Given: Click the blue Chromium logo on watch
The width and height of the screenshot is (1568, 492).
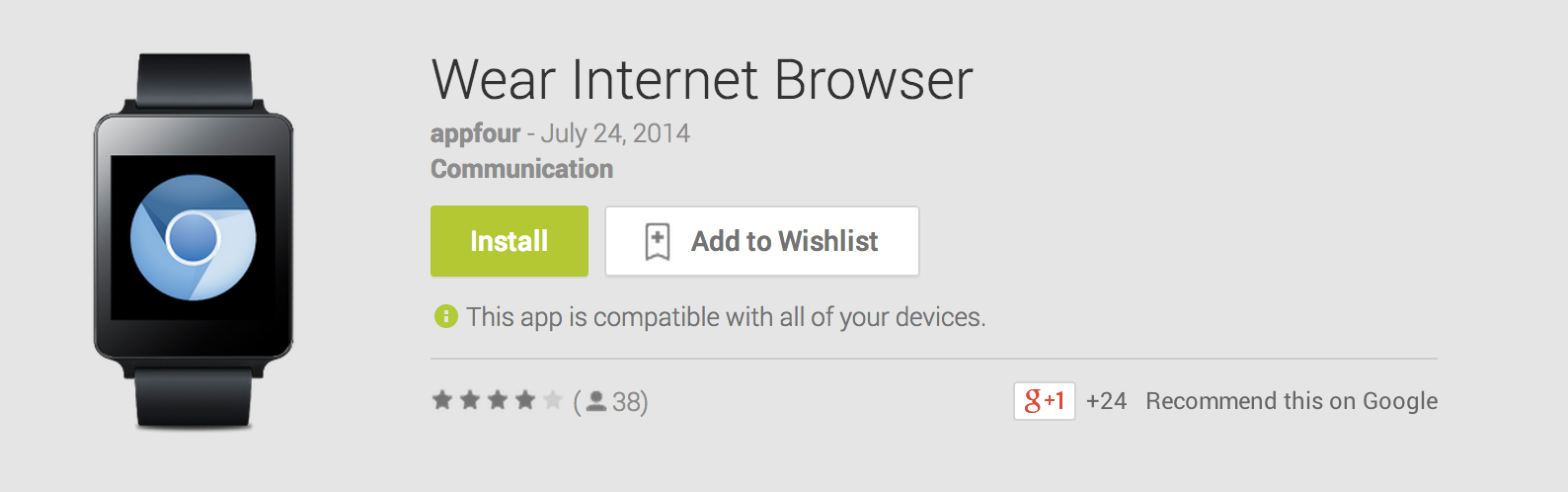Looking at the screenshot, I should click(x=194, y=237).
